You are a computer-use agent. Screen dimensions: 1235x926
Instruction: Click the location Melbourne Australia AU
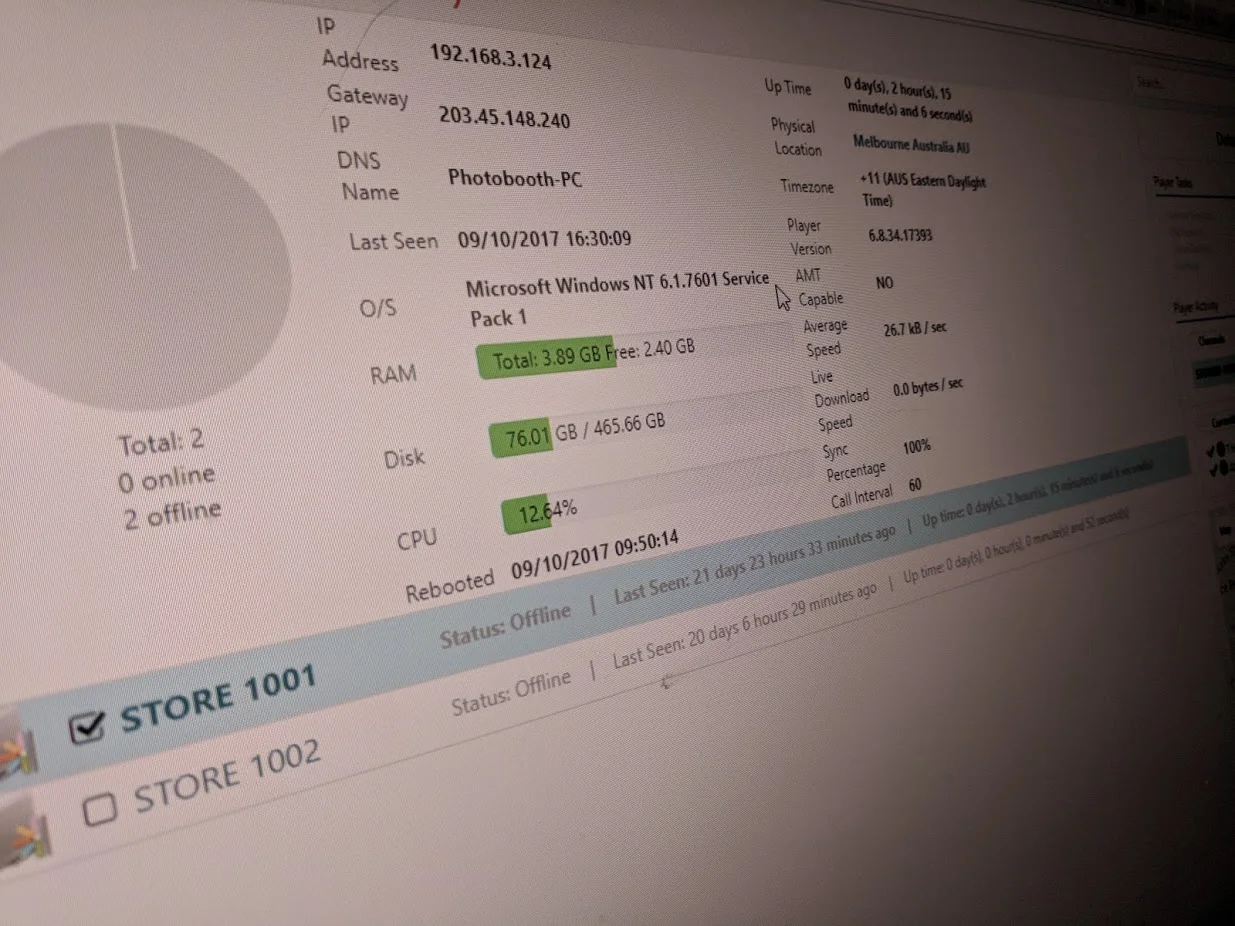tap(911, 145)
